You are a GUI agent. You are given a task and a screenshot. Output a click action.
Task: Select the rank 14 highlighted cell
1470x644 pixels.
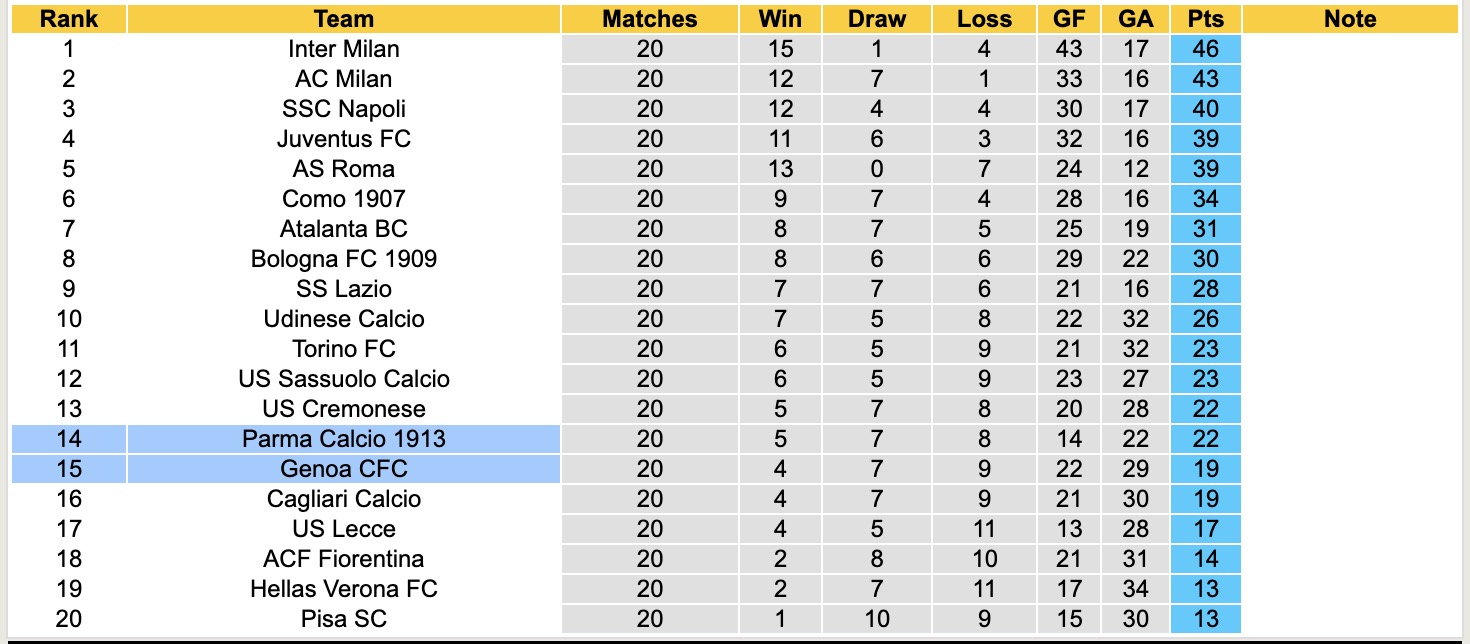(x=69, y=439)
